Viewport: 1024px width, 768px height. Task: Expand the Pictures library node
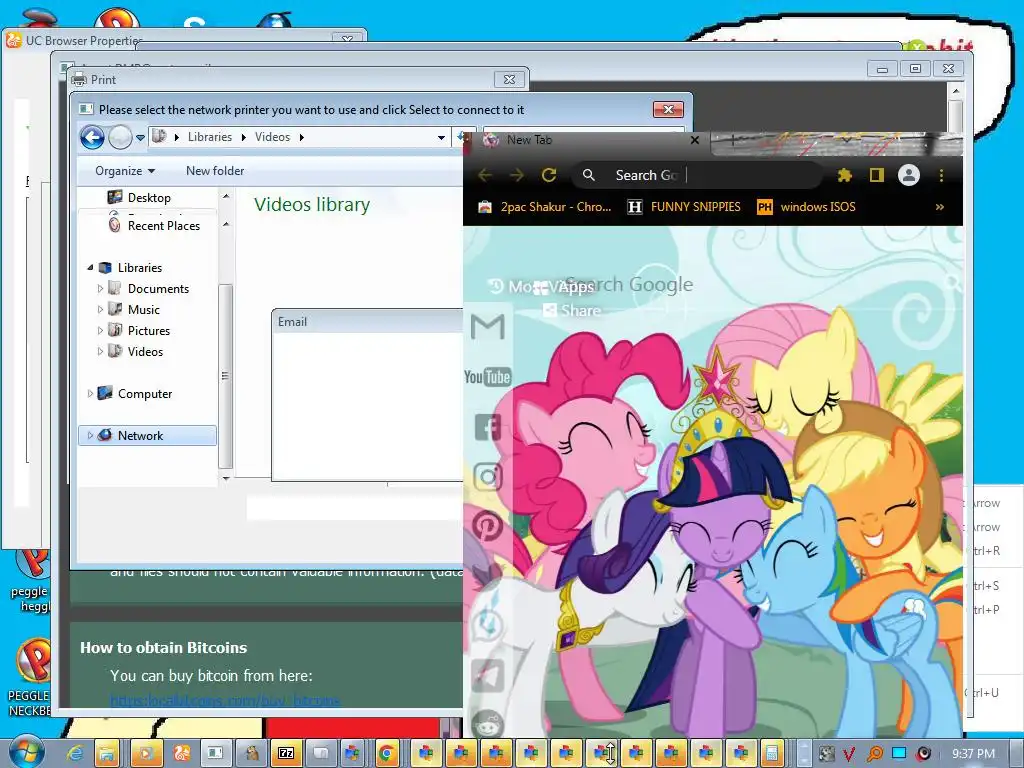pos(100,330)
